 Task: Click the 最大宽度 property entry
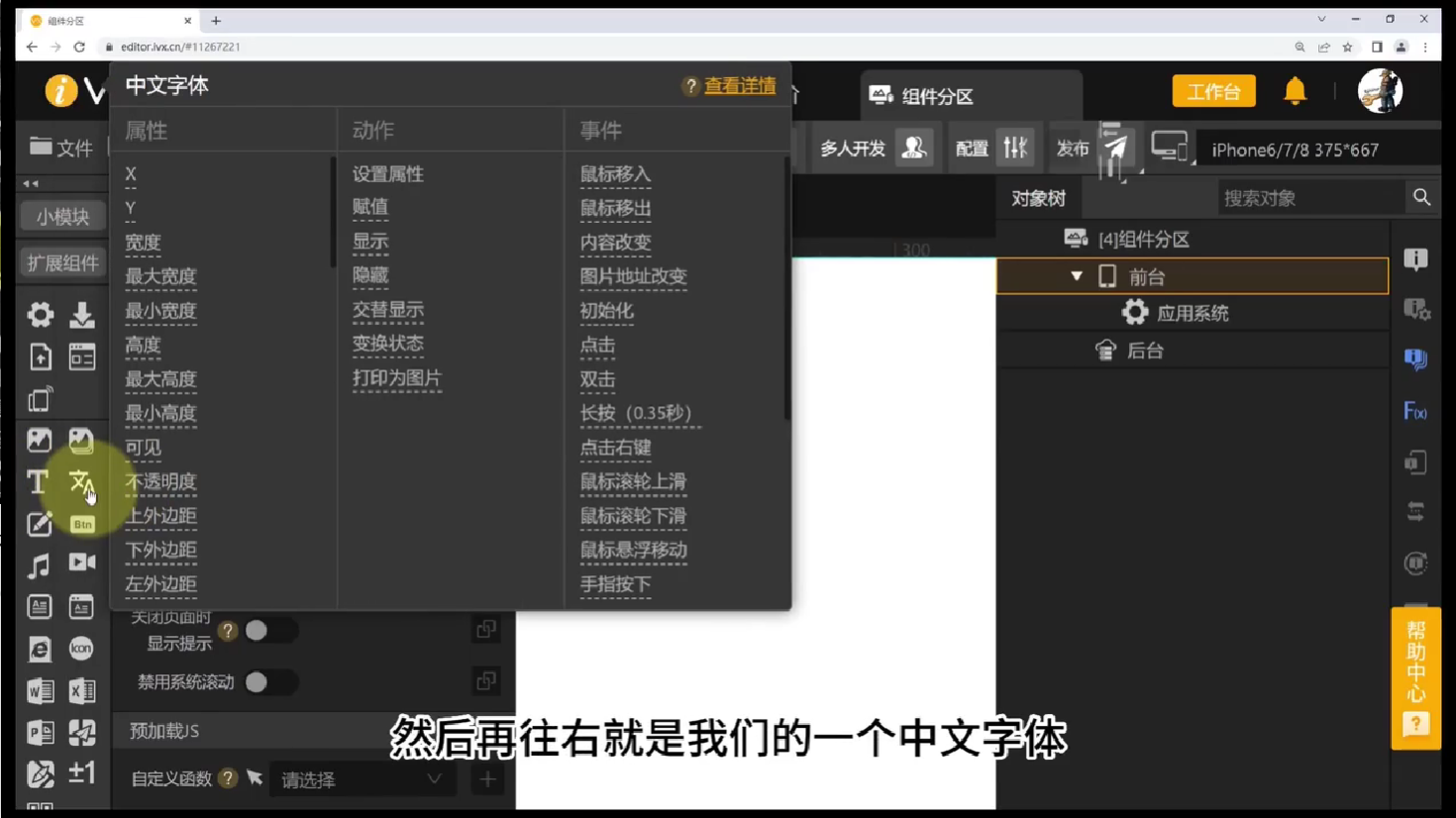click(160, 276)
